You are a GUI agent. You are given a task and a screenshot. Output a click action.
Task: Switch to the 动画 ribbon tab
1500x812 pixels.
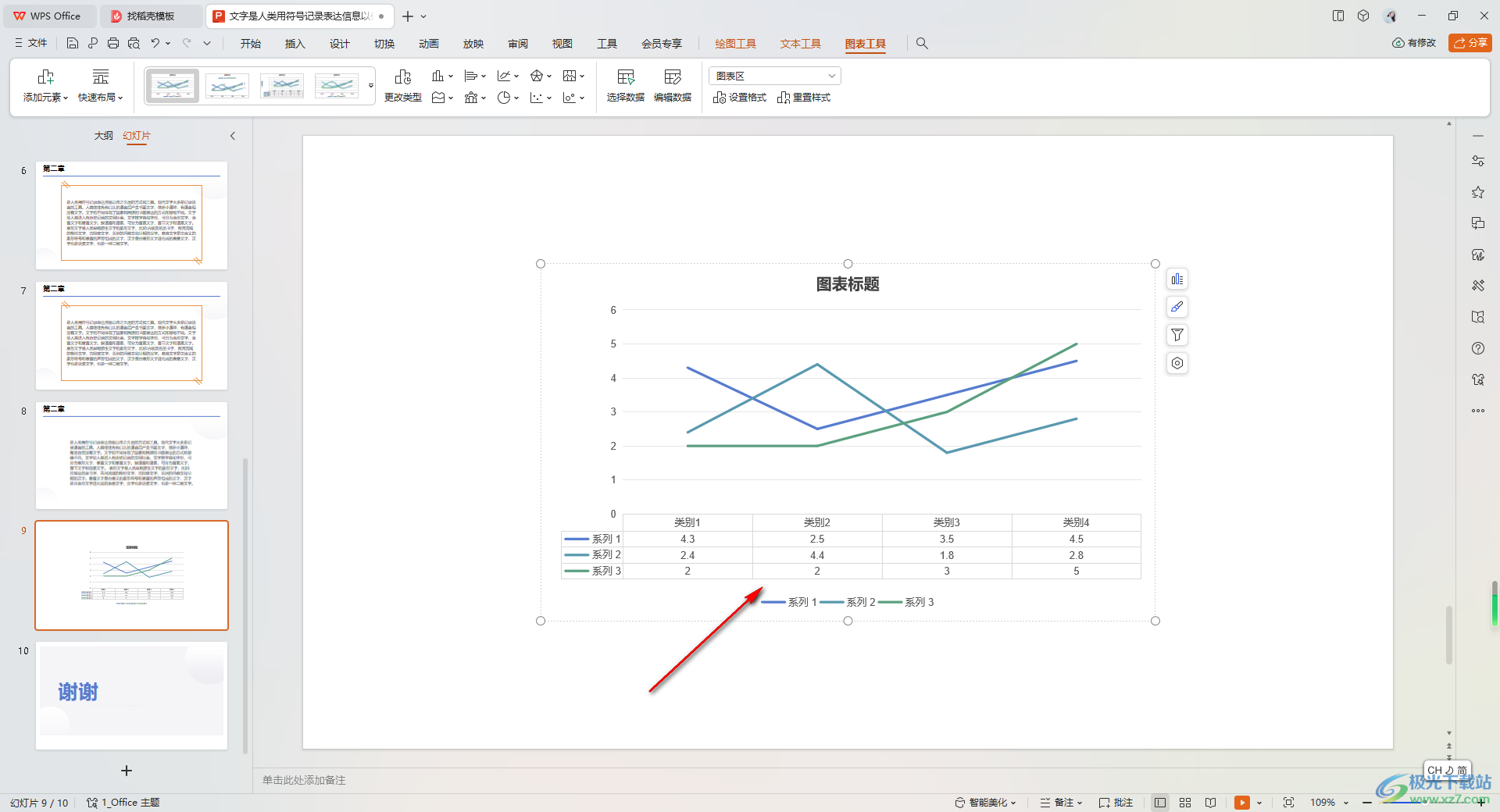(429, 44)
